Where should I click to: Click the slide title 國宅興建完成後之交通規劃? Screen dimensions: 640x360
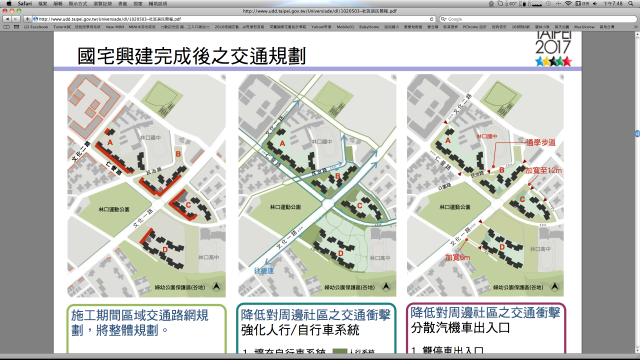(191, 56)
